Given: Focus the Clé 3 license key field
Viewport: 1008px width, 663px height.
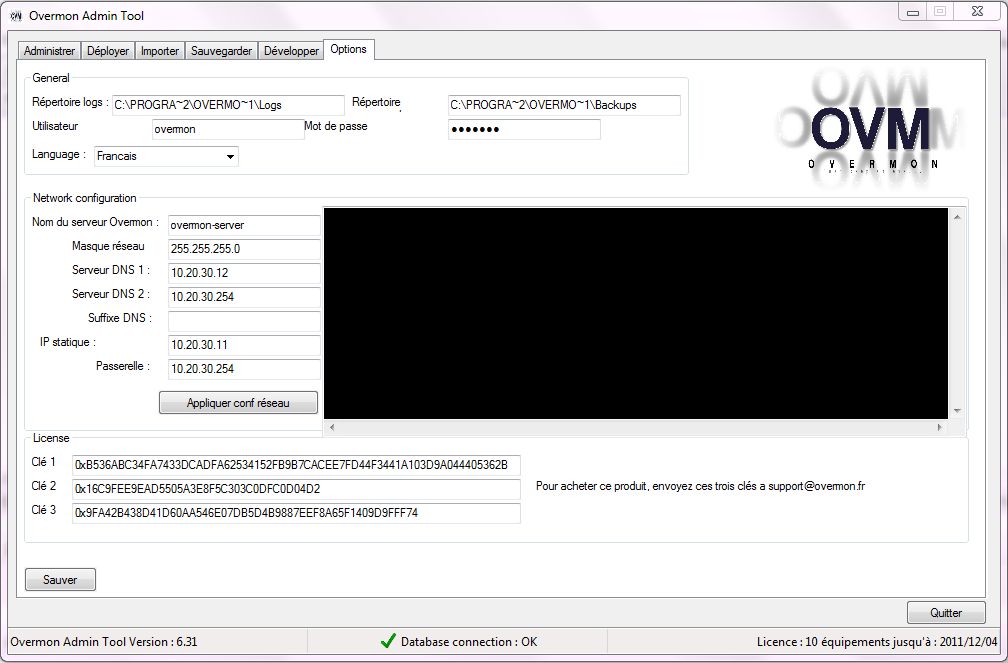Looking at the screenshot, I should [x=296, y=513].
